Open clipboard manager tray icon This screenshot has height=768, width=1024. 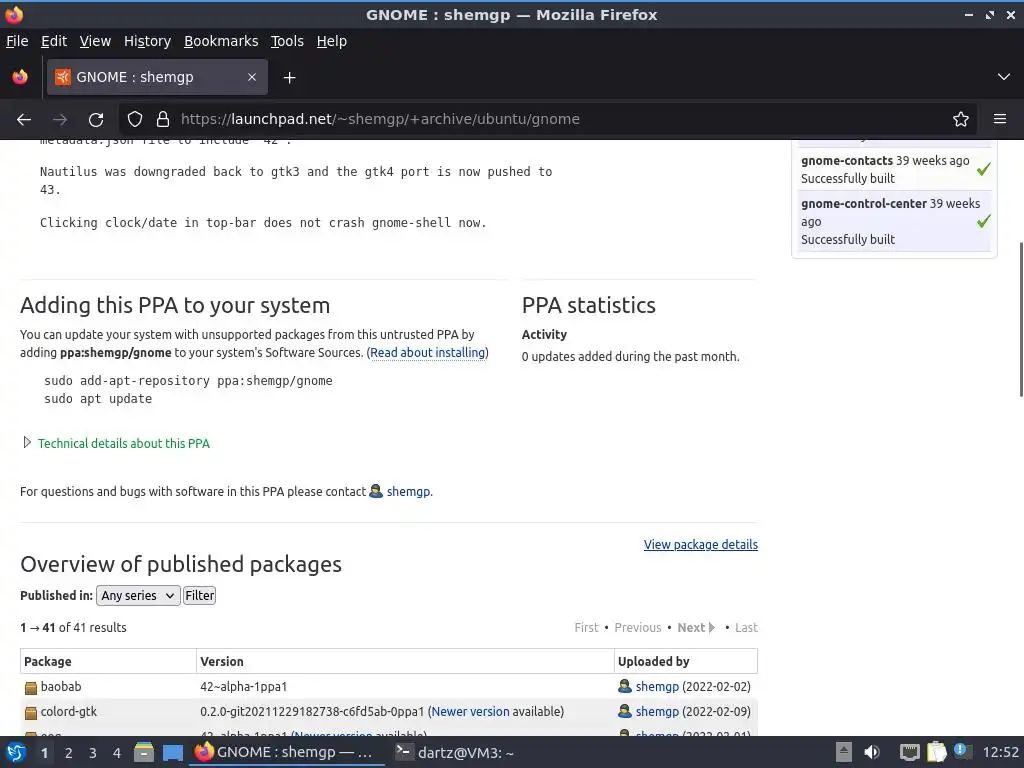pyautogui.click(x=936, y=752)
